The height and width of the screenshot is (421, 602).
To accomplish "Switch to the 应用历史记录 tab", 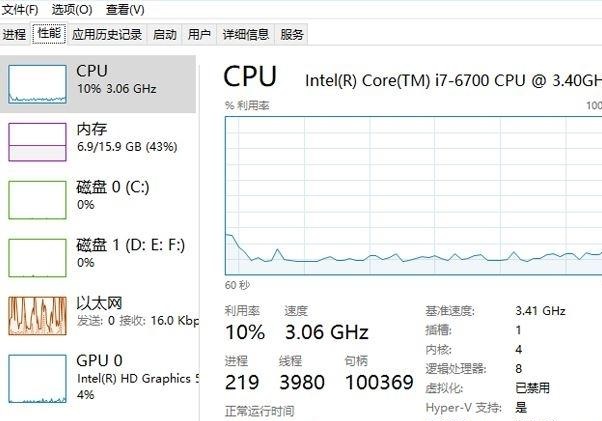I will pyautogui.click(x=107, y=35).
